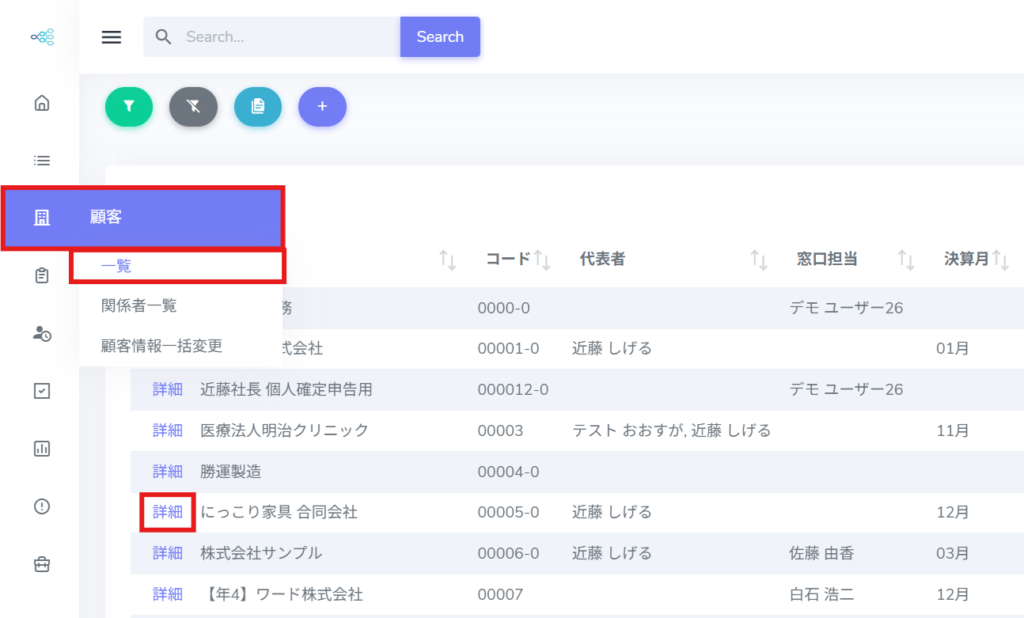Click the list icon in sidebar

tap(42, 160)
